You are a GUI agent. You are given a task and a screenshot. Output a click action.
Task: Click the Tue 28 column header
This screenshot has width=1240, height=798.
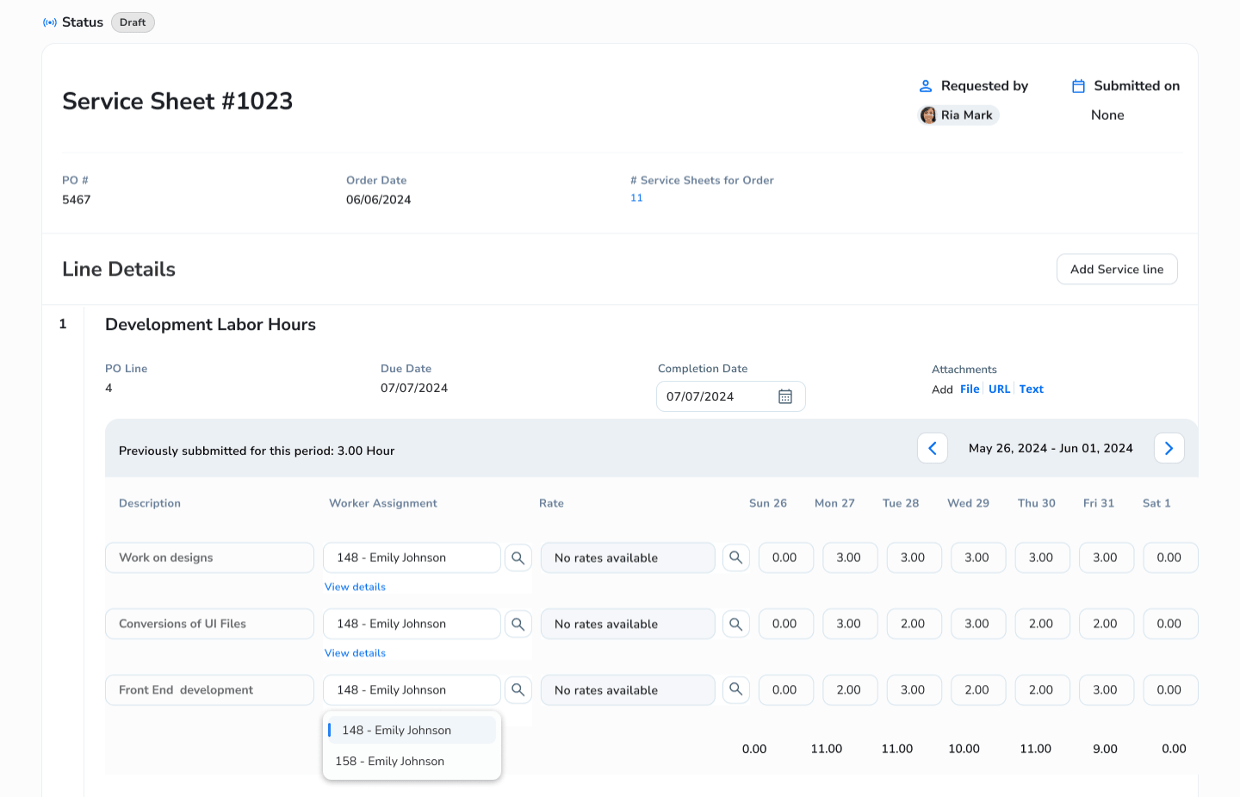pyautogui.click(x=900, y=504)
